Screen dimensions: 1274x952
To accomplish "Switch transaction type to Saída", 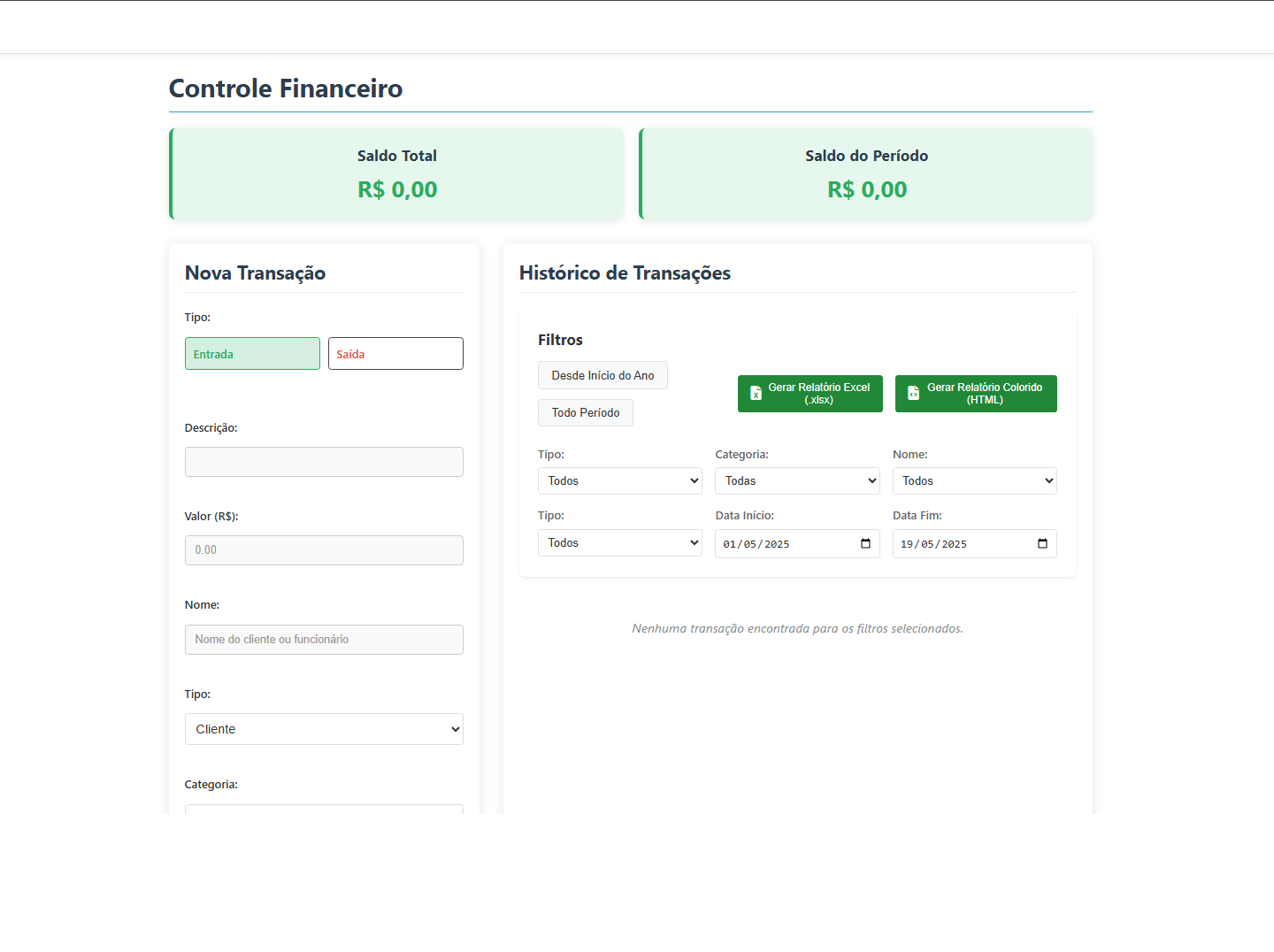I will (x=395, y=354).
